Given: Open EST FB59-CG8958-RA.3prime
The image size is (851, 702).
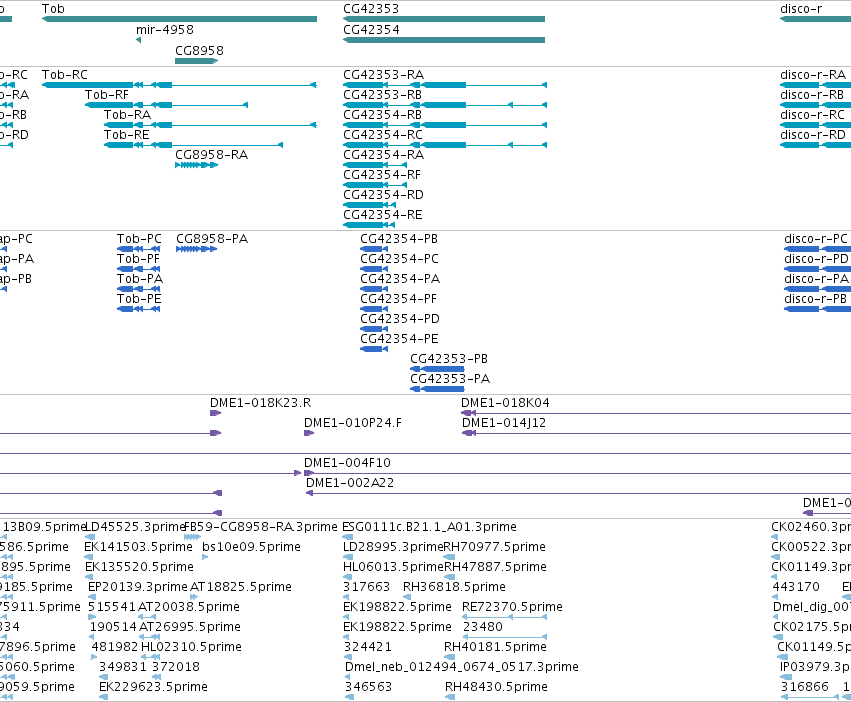Looking at the screenshot, I should click(261, 527).
